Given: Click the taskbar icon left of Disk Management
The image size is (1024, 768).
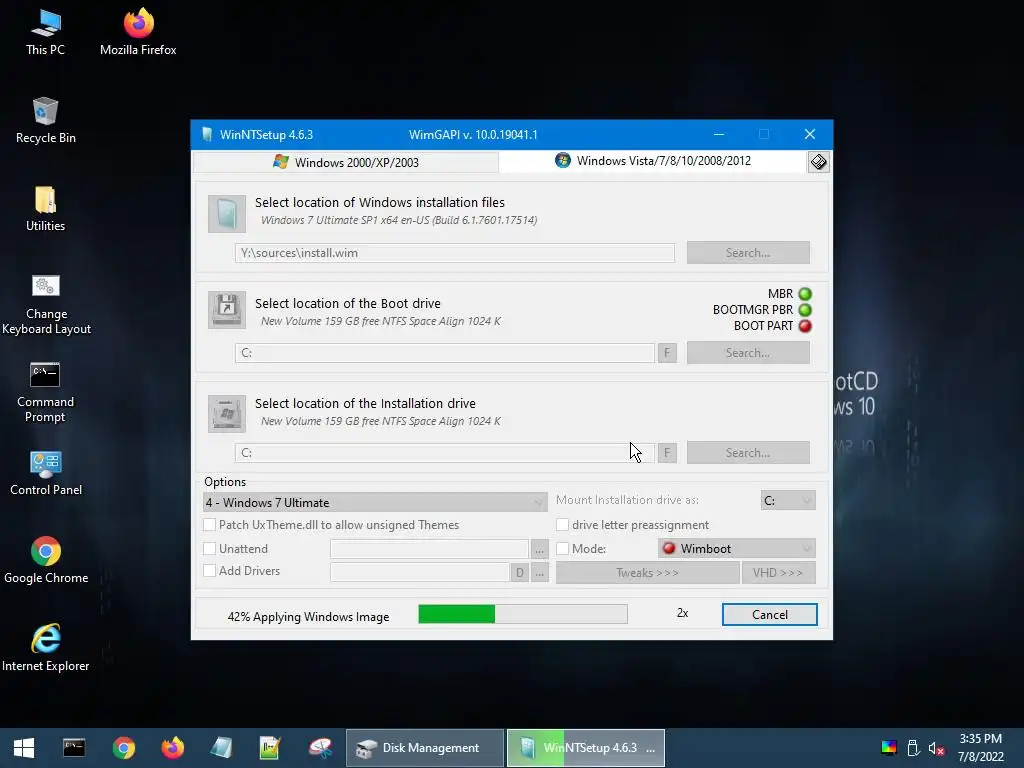Looking at the screenshot, I should (320, 748).
